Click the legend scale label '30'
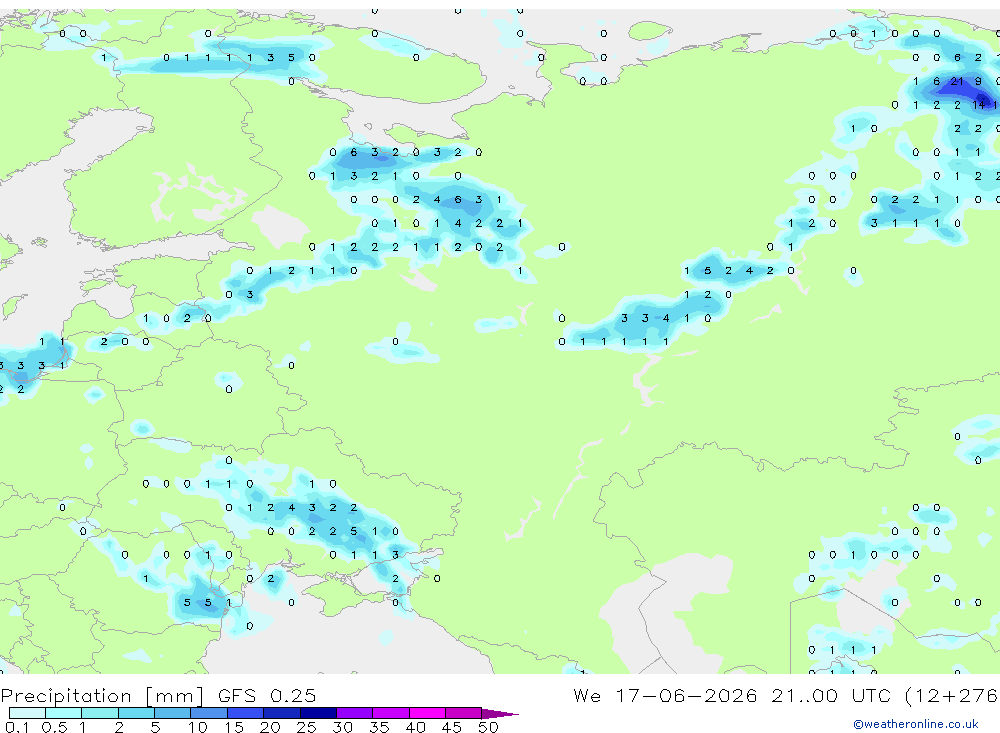Screen dimensions: 1000x733 pos(342,727)
